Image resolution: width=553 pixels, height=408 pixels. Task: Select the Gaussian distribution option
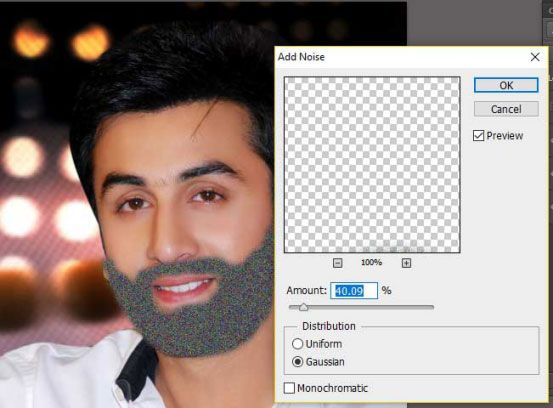coord(297,362)
